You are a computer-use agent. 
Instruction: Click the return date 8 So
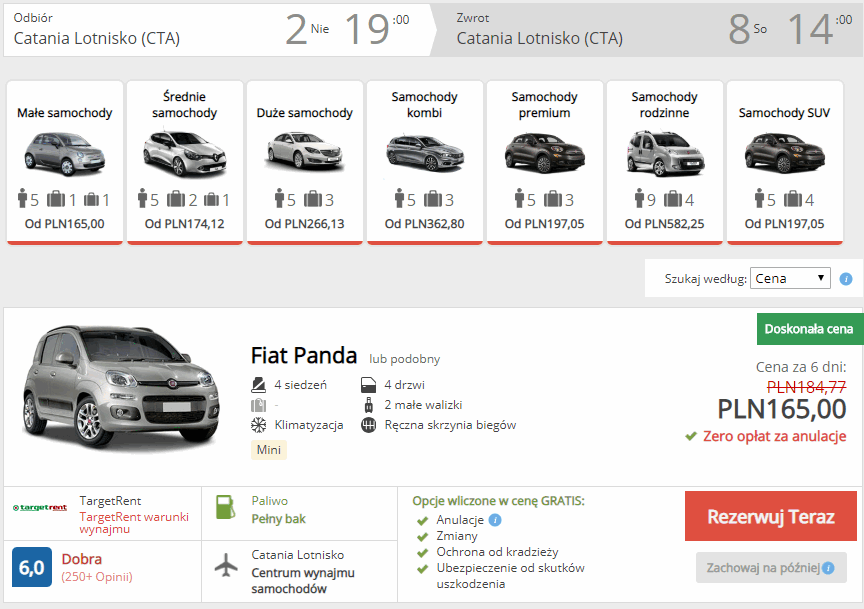748,29
